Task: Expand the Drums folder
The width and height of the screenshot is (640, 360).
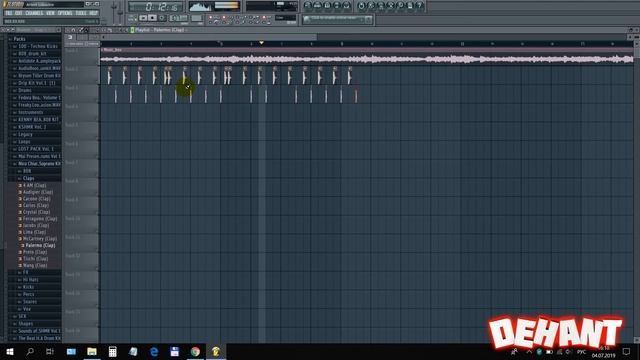Action: click(24, 90)
